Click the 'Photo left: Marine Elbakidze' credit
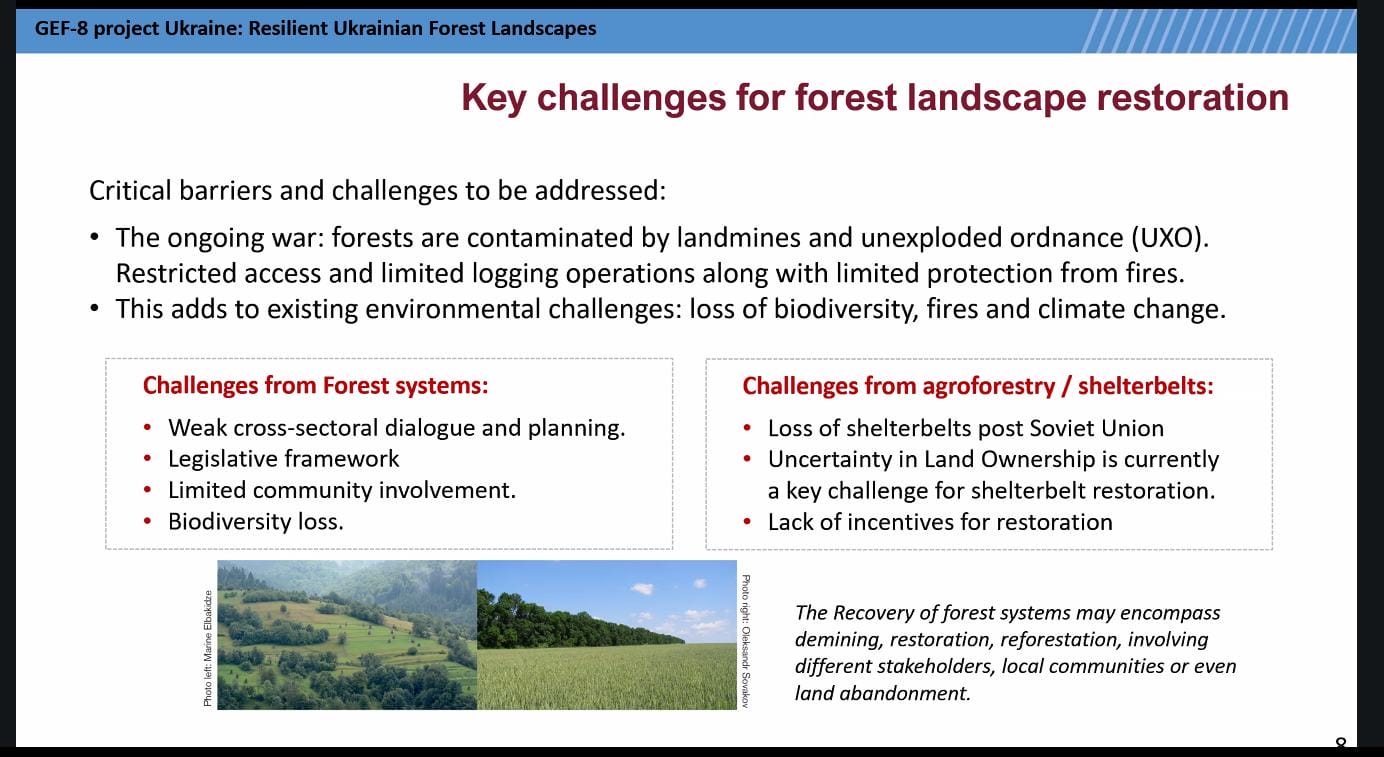 point(208,648)
